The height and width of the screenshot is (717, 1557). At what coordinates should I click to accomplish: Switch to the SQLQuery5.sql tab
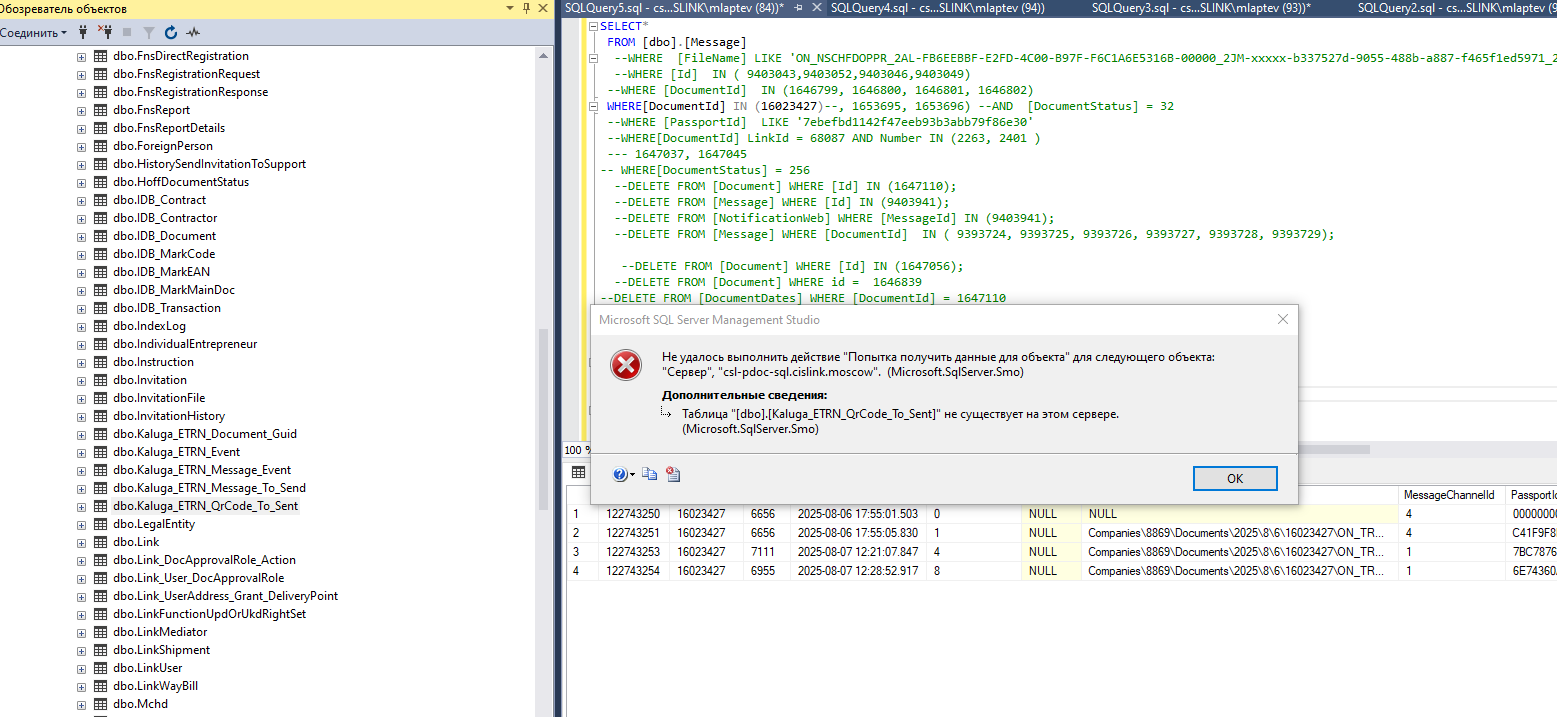click(674, 7)
